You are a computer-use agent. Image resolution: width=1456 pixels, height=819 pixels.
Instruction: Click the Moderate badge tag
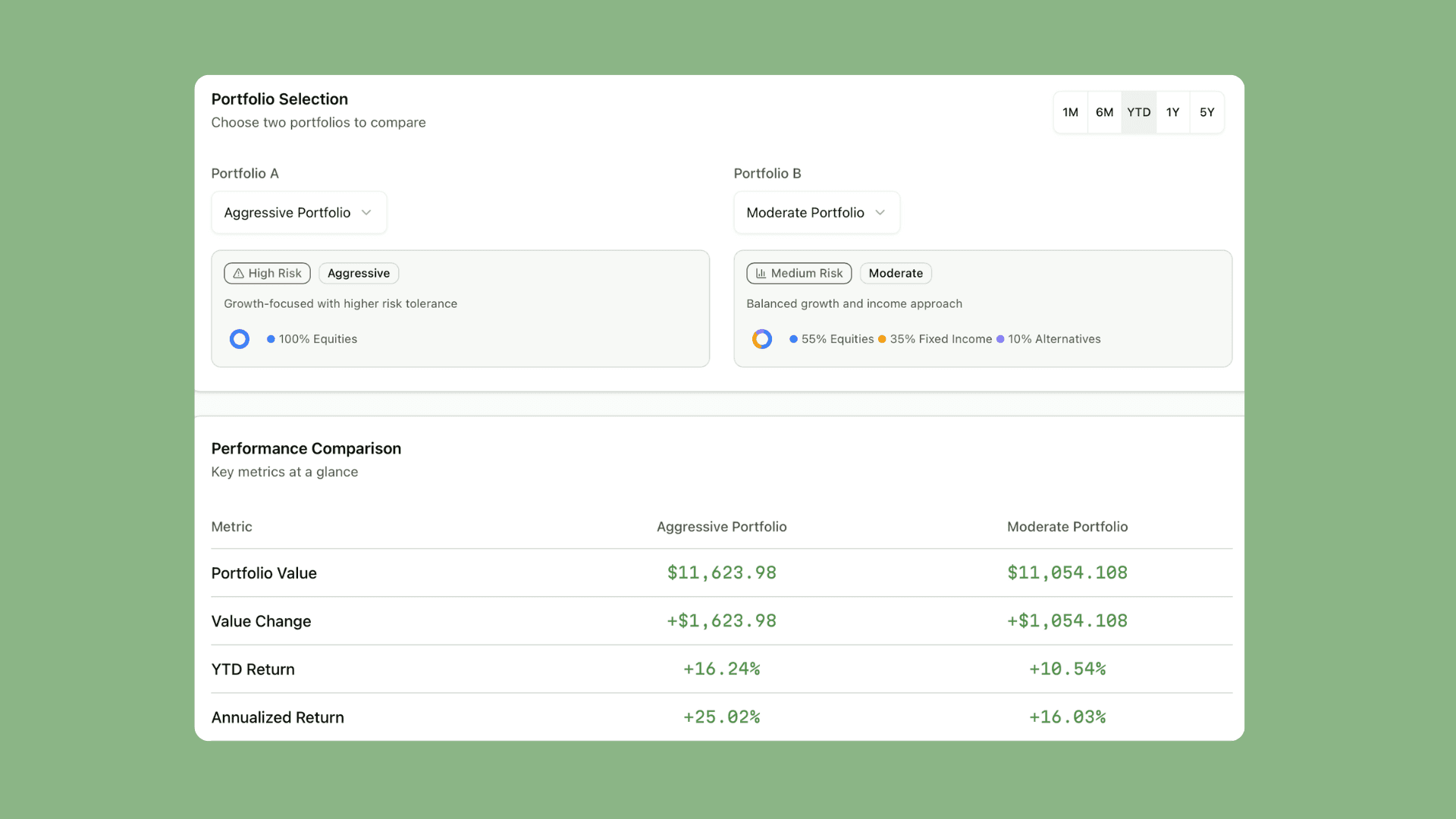pyautogui.click(x=896, y=274)
